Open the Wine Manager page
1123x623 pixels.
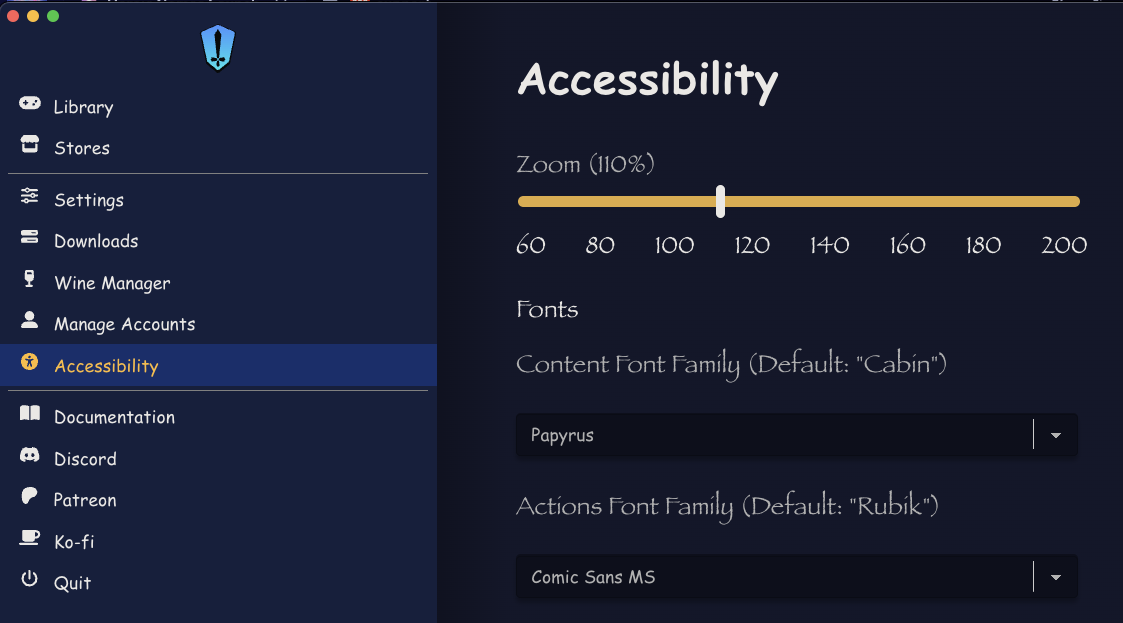coord(112,283)
